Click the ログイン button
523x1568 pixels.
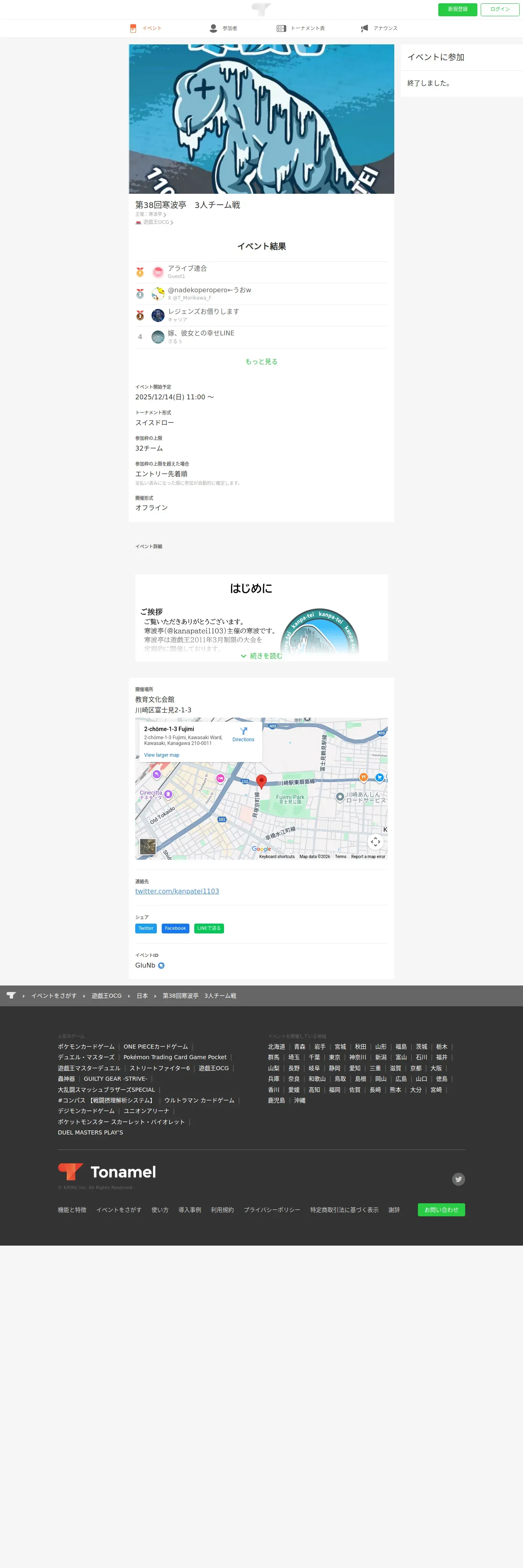(x=500, y=9)
